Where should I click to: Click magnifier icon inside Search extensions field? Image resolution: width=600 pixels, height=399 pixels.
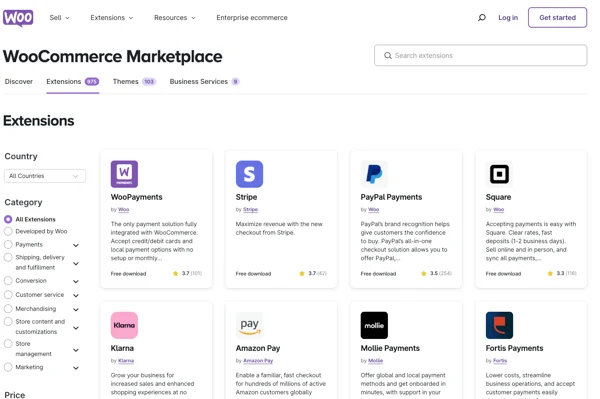pos(388,55)
